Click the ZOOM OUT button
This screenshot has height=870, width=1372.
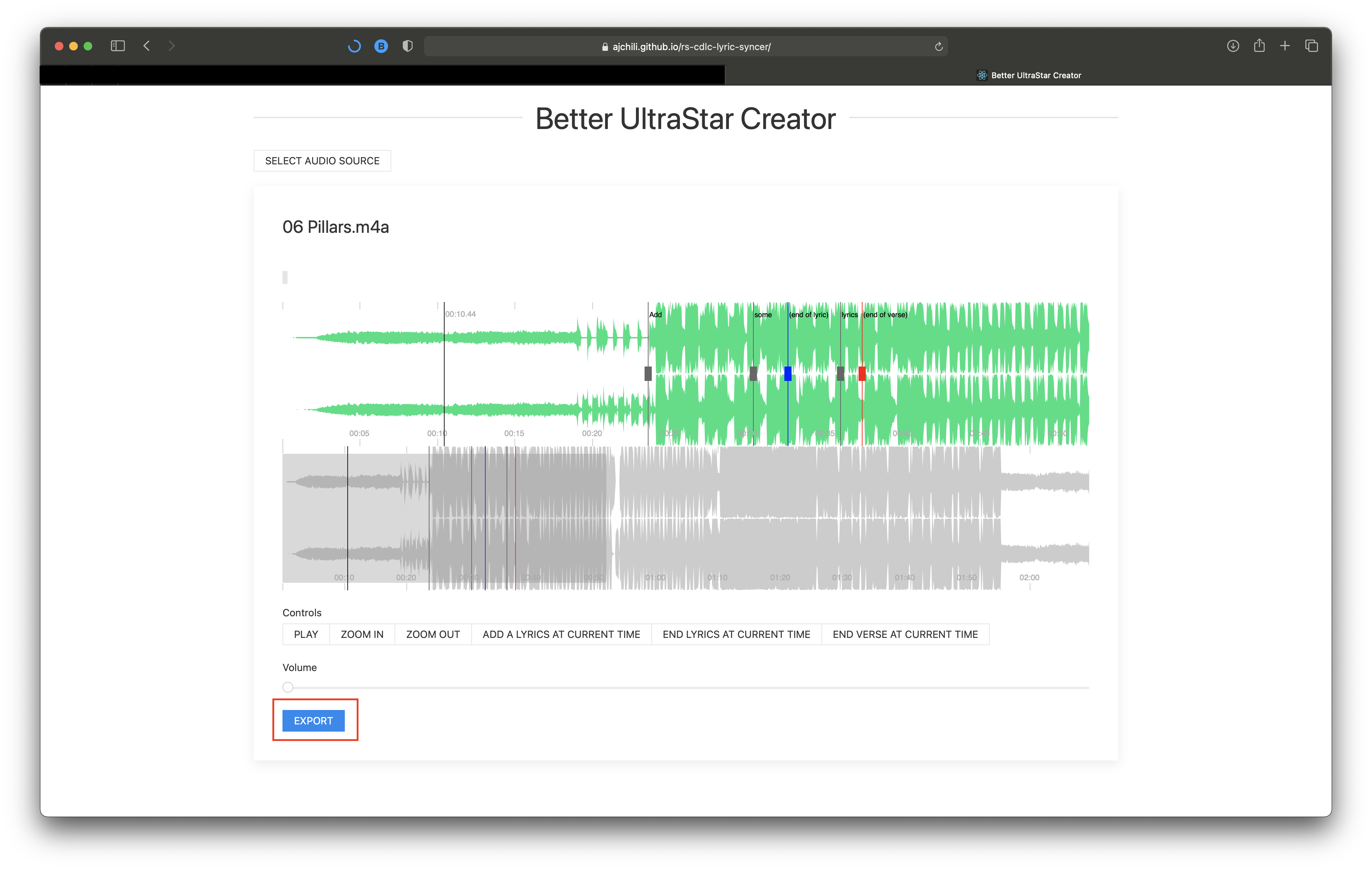click(432, 635)
